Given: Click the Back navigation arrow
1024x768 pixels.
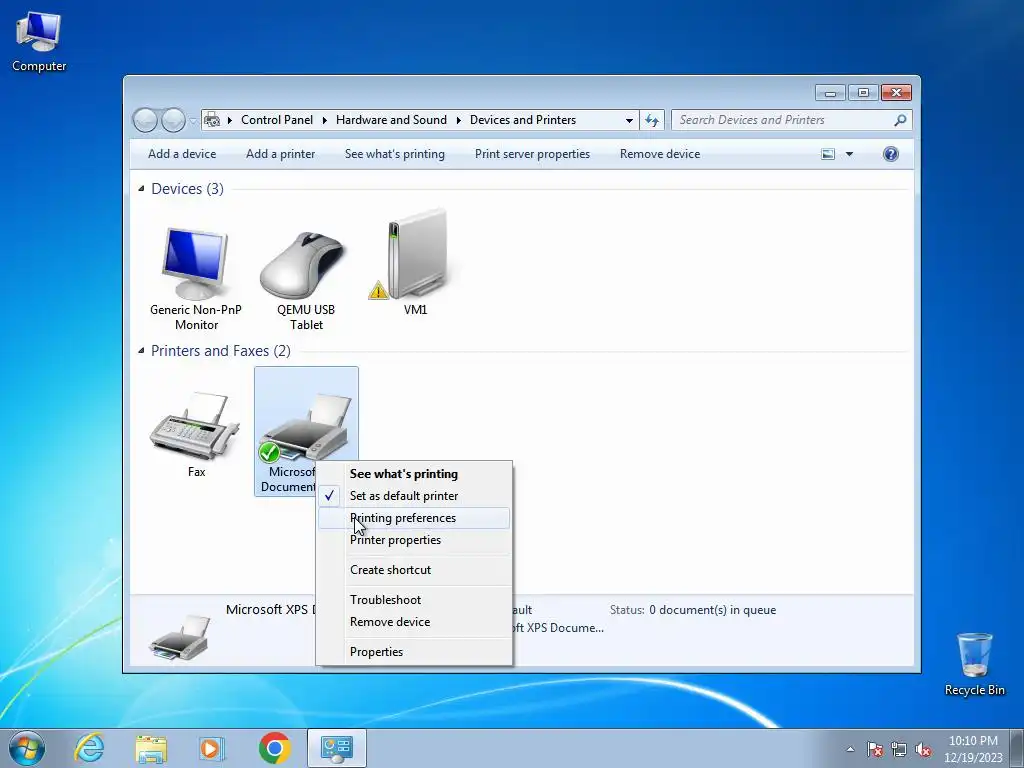Looking at the screenshot, I should click(145, 120).
